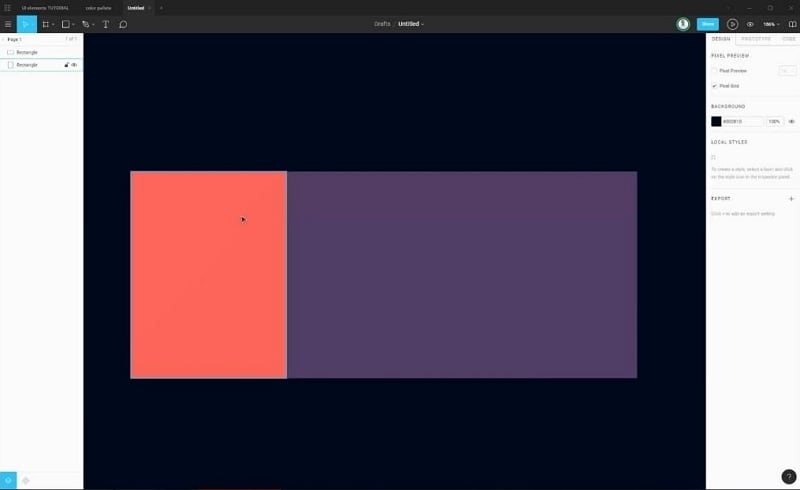Toggle background visibility eye icon

pos(791,121)
